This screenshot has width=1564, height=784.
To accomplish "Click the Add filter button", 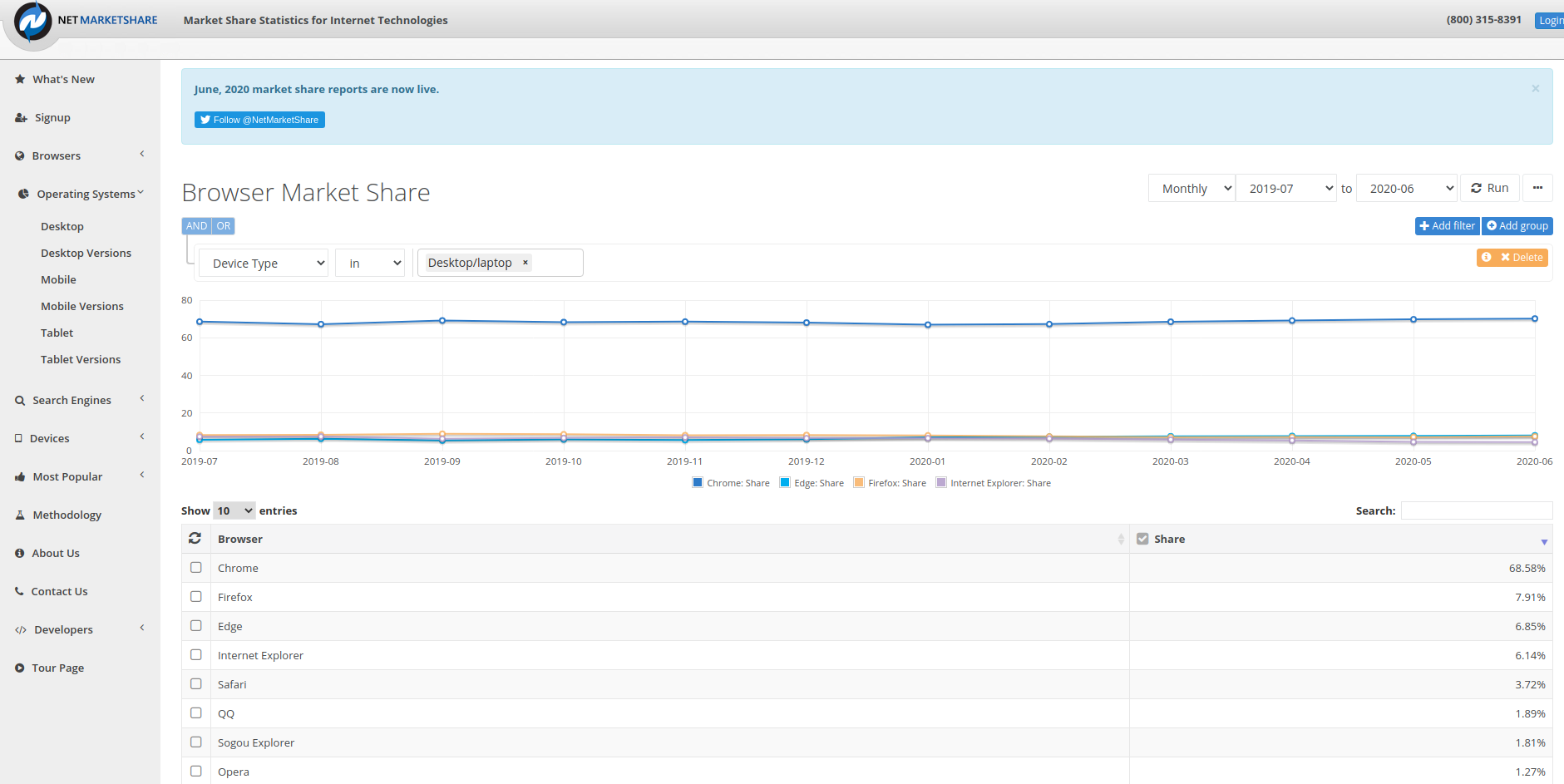I will coord(1447,226).
